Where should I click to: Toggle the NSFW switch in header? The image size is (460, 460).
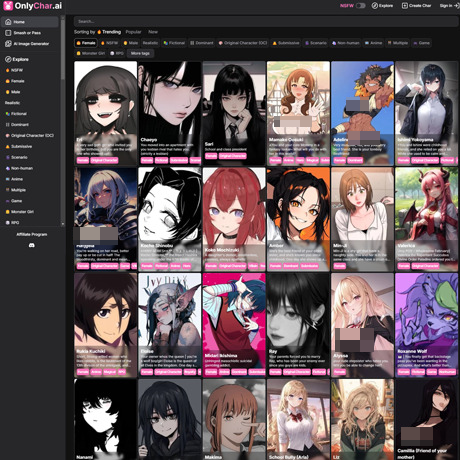pyautogui.click(x=360, y=6)
